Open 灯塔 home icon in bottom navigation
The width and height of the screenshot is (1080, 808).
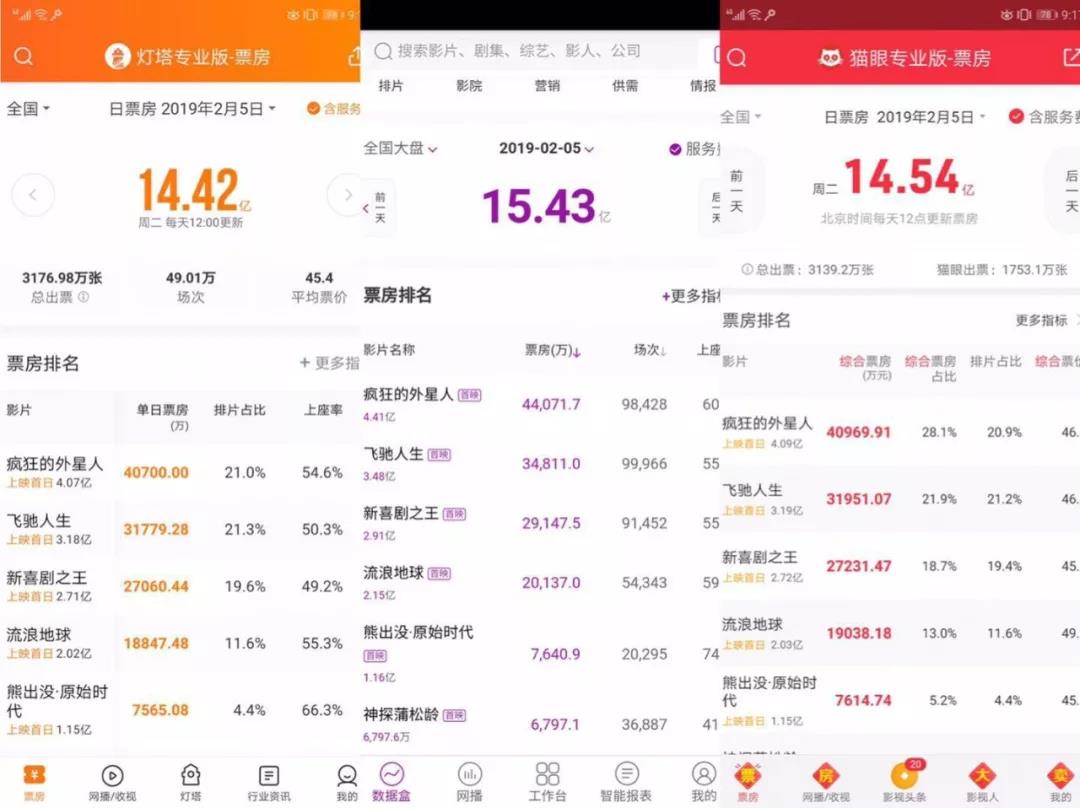[x=190, y=783]
